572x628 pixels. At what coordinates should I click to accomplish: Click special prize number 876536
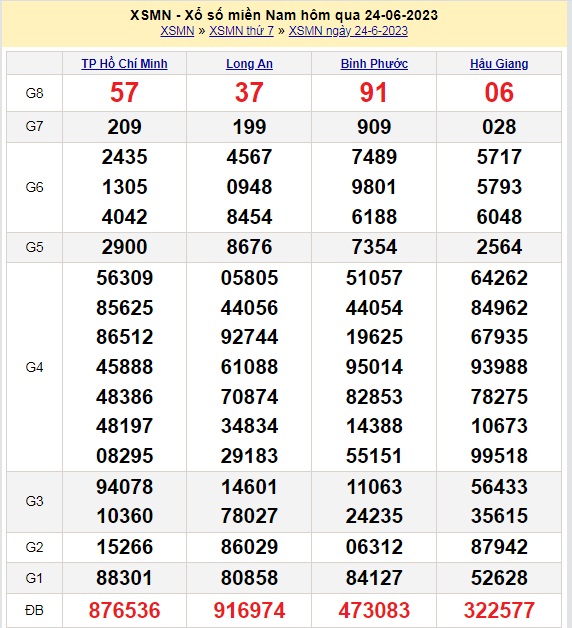click(x=125, y=610)
